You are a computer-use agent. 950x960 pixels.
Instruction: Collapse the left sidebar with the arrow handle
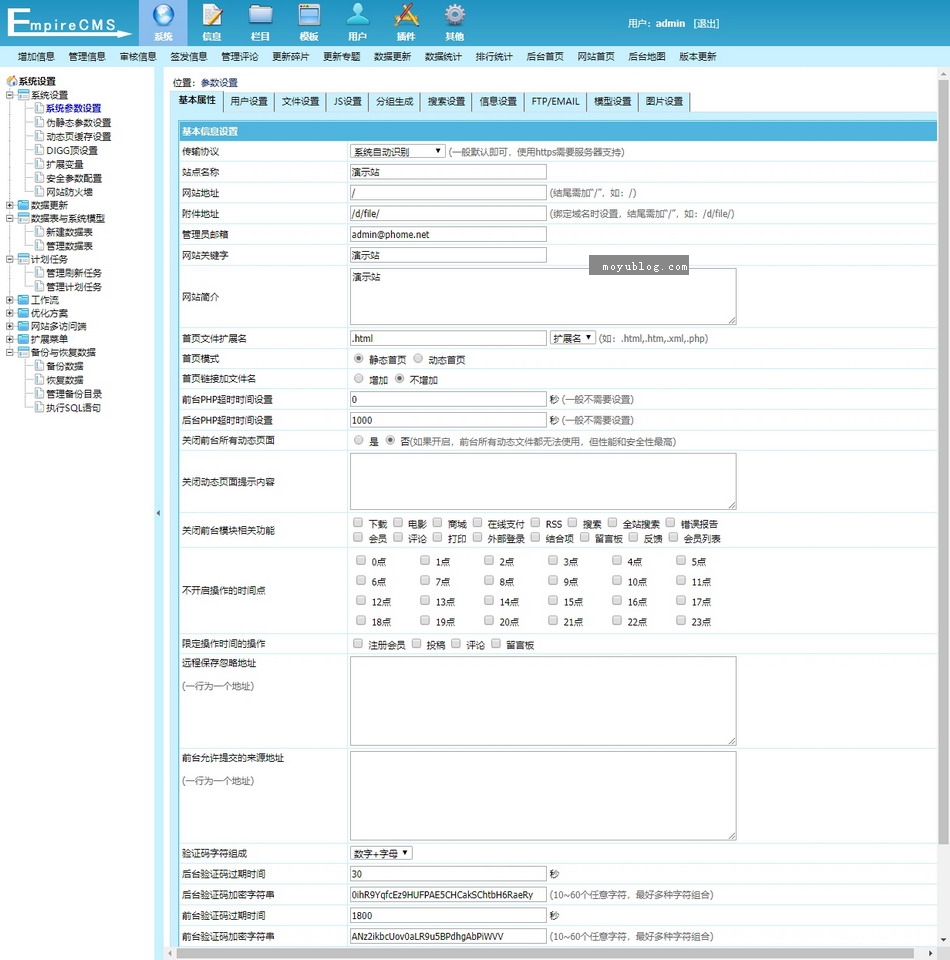coord(158,513)
